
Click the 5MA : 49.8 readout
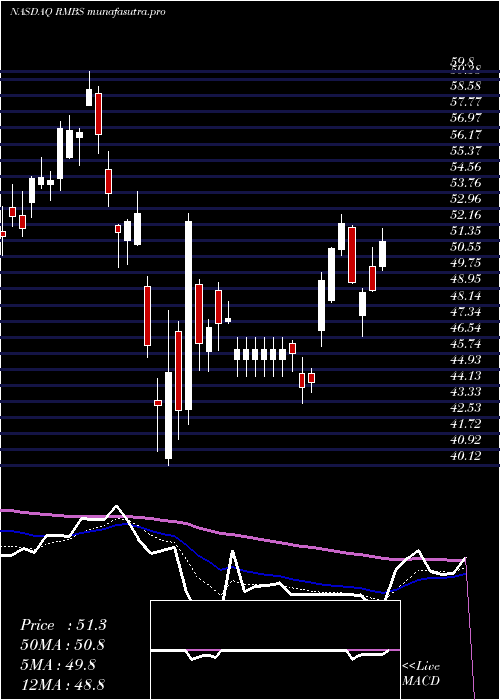[x=58, y=665]
